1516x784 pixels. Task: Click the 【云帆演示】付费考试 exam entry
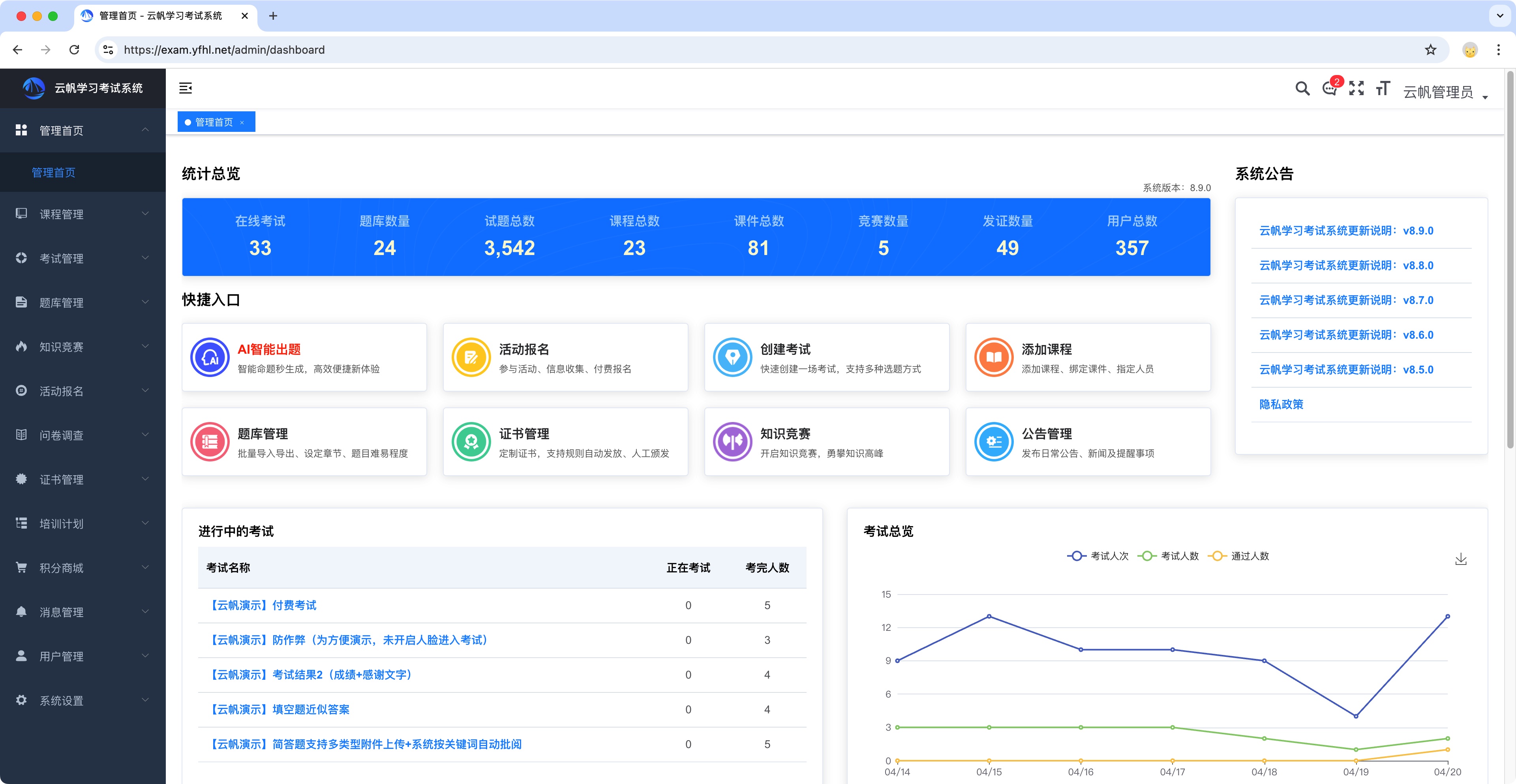[x=263, y=605]
